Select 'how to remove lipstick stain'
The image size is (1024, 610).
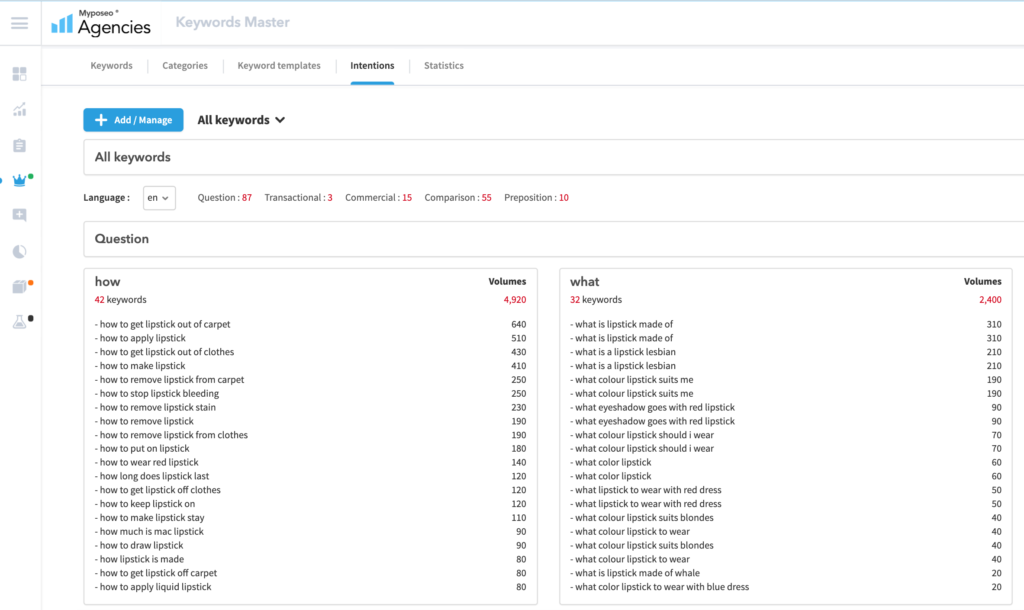click(155, 407)
